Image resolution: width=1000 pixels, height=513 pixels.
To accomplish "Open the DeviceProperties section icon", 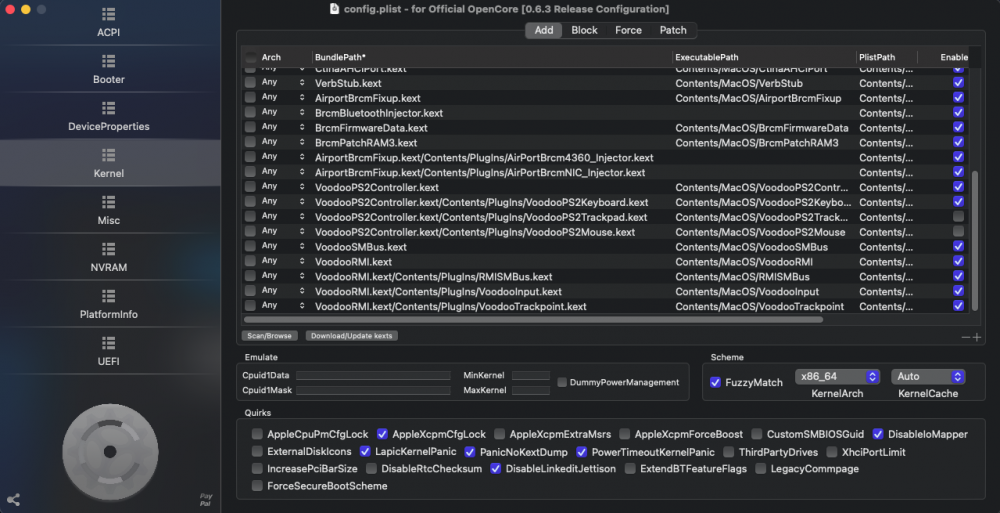I will [x=108, y=108].
